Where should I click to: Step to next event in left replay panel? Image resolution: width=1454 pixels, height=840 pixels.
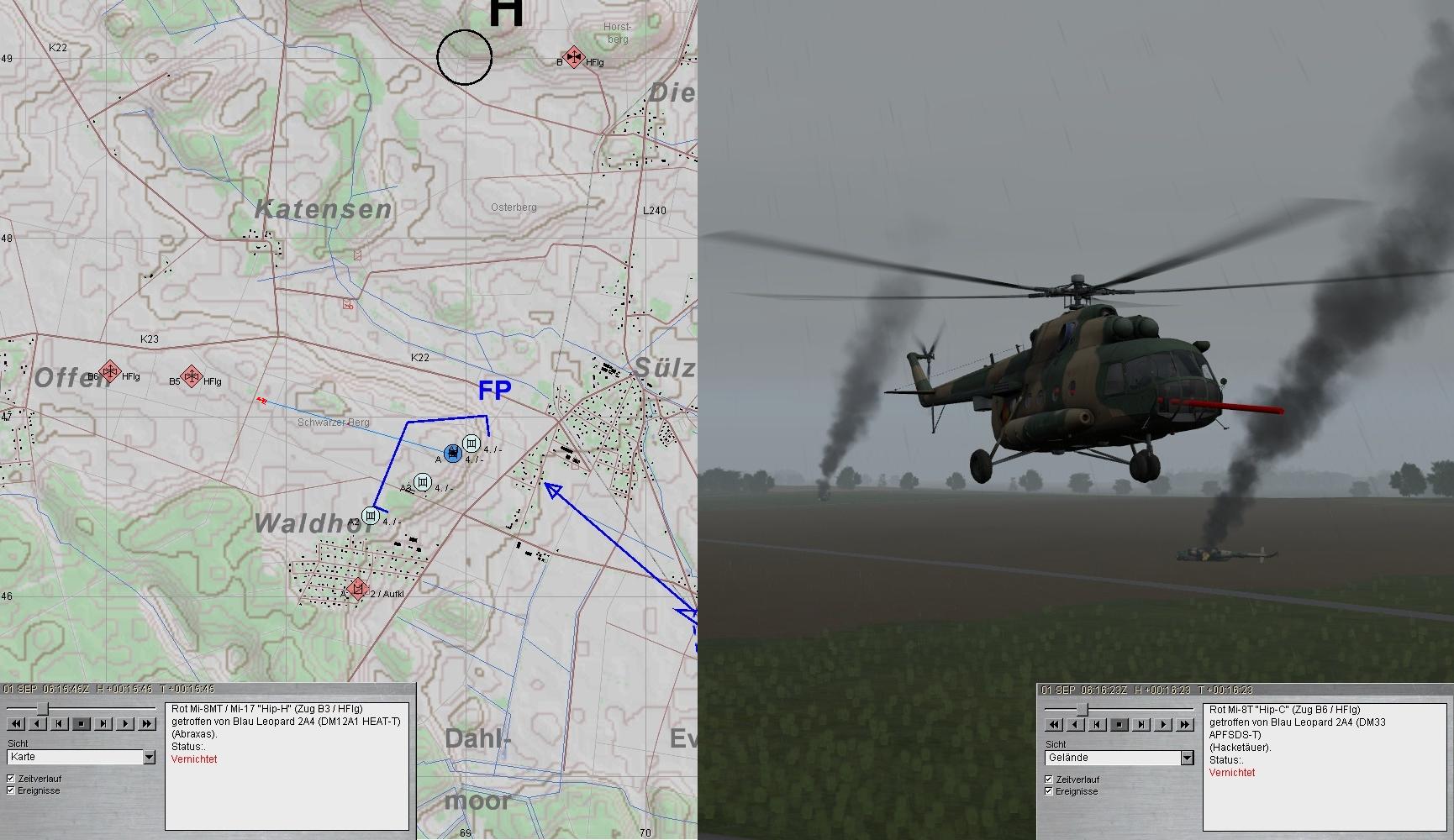click(103, 723)
